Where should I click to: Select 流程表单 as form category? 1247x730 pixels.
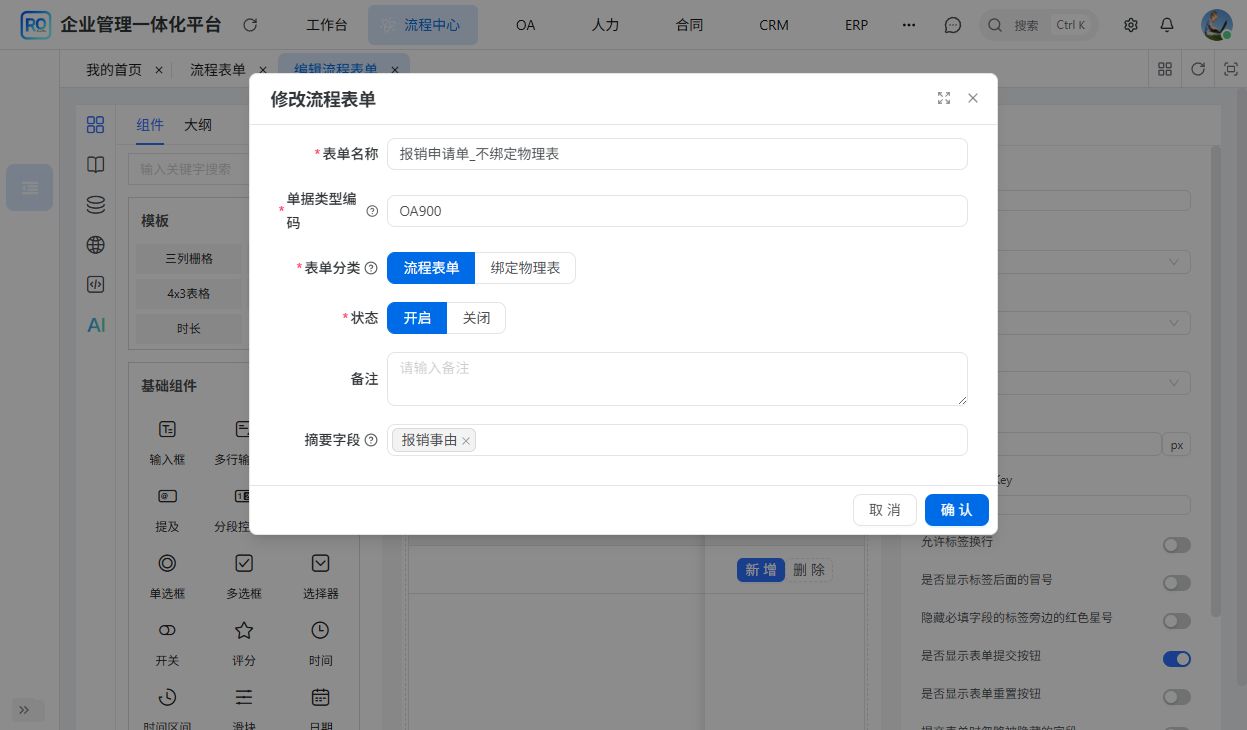pos(431,268)
